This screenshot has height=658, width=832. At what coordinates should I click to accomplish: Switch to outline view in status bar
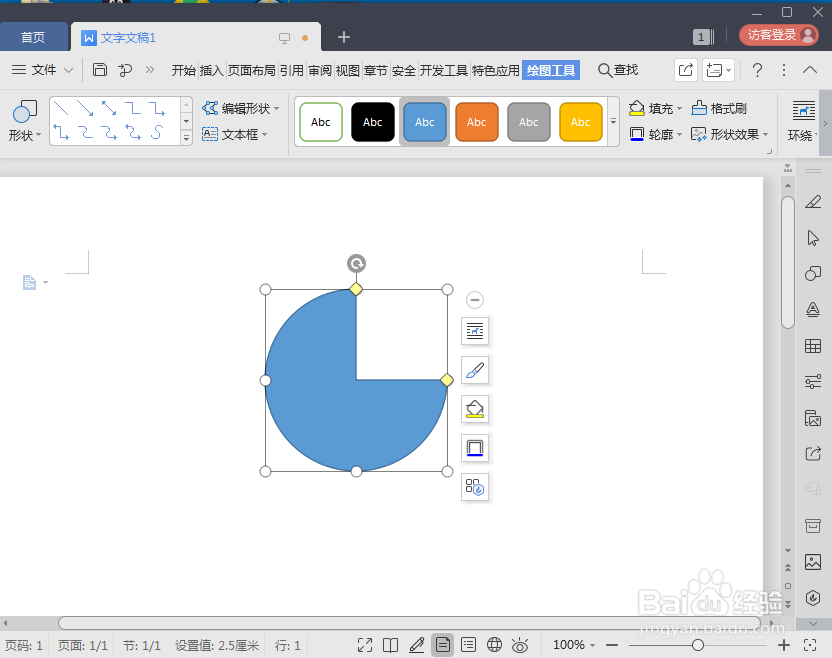tap(469, 645)
